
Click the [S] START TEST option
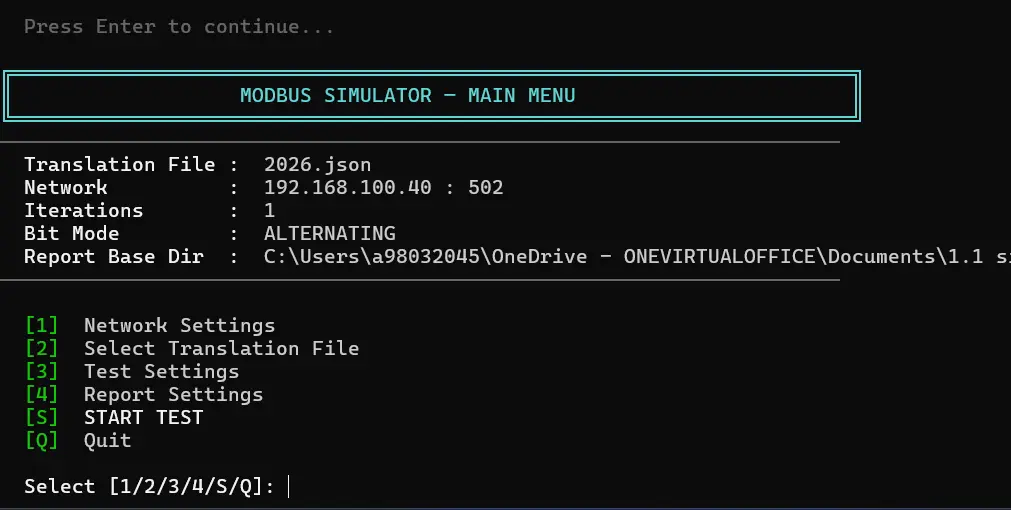113,418
